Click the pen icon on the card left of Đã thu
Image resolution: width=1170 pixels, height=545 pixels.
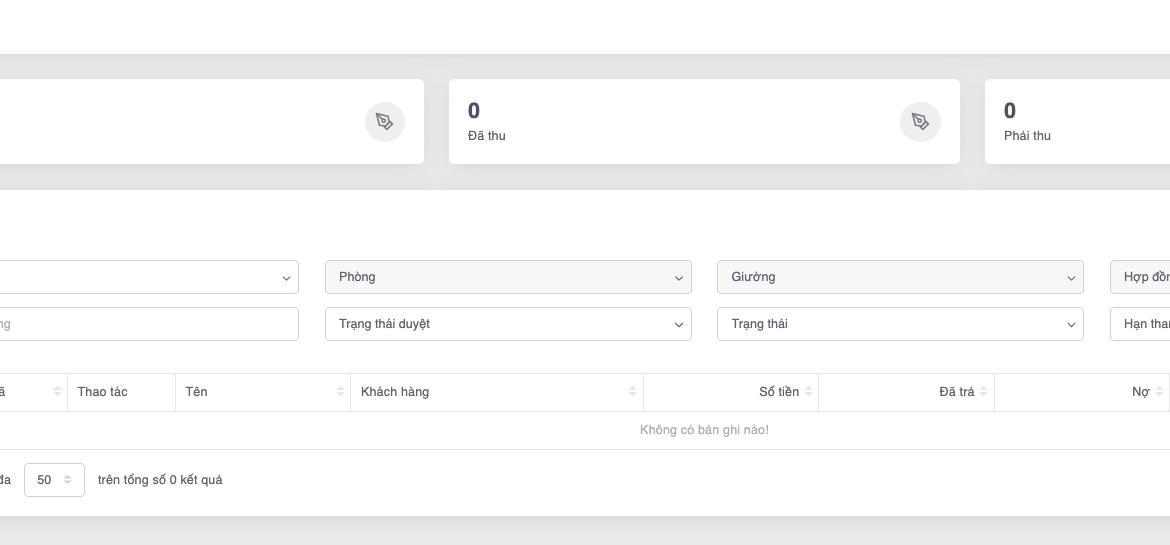point(384,122)
